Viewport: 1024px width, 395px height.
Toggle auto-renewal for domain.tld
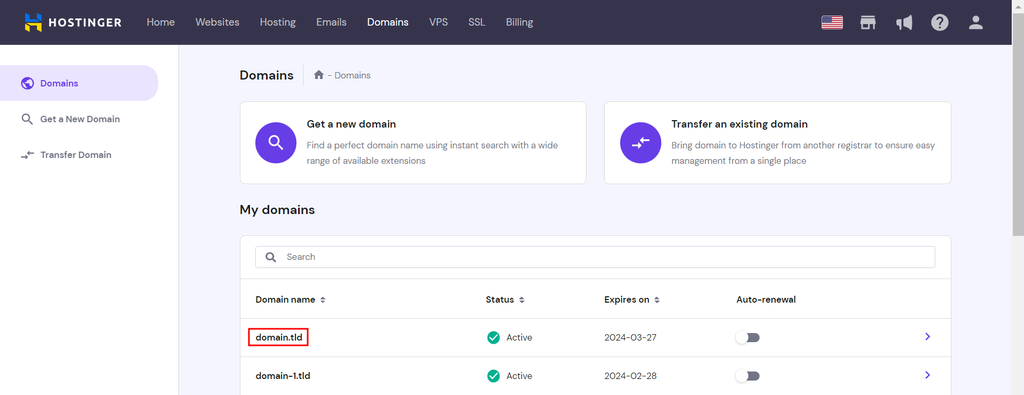pos(748,338)
